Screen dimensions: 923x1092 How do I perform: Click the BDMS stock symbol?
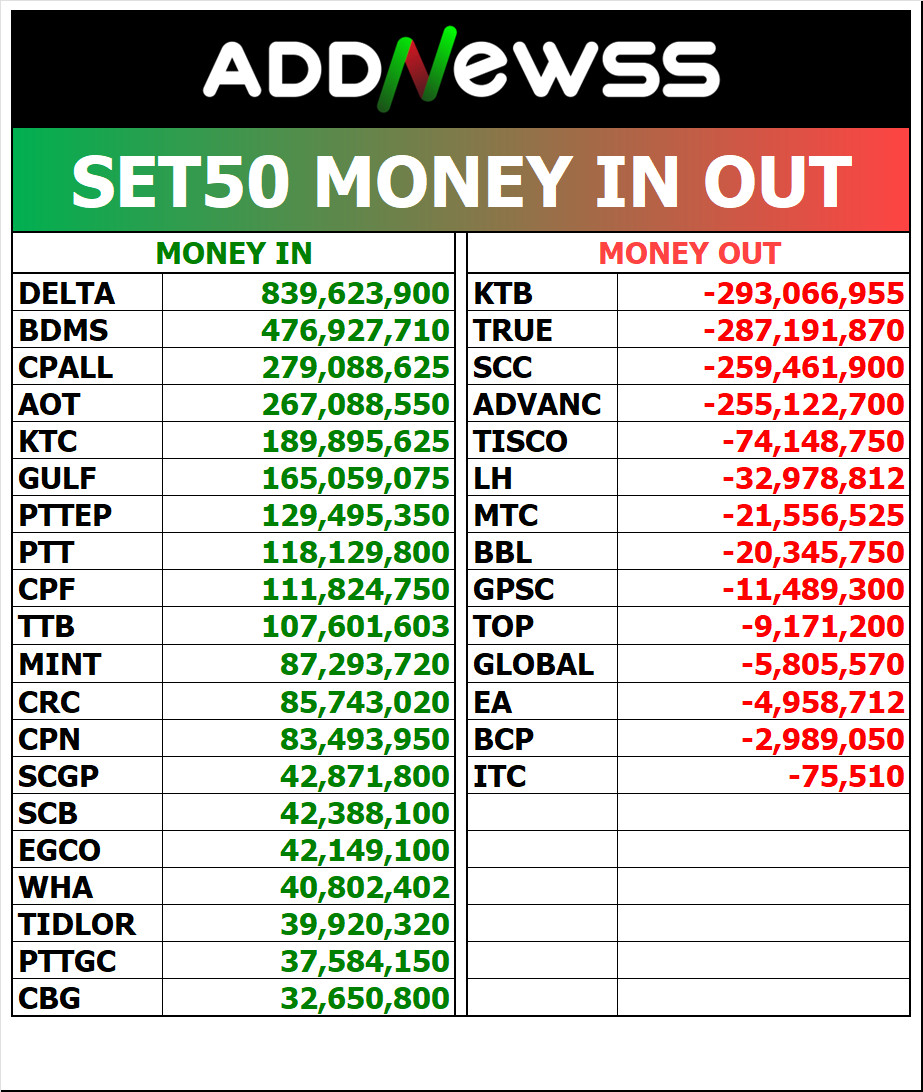[63, 331]
